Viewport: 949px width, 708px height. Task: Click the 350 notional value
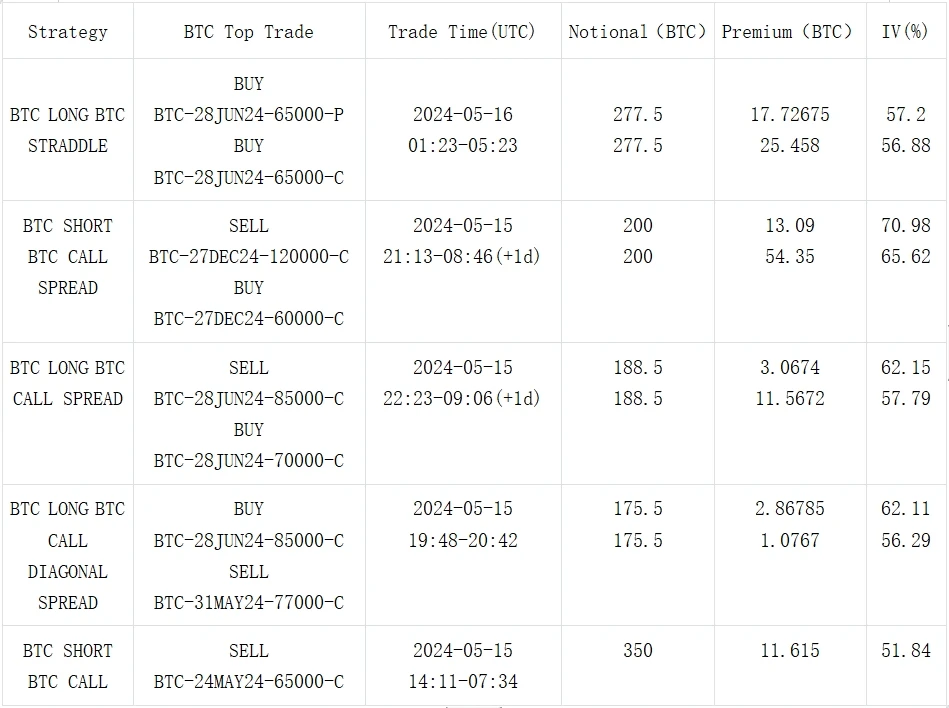[637, 651]
